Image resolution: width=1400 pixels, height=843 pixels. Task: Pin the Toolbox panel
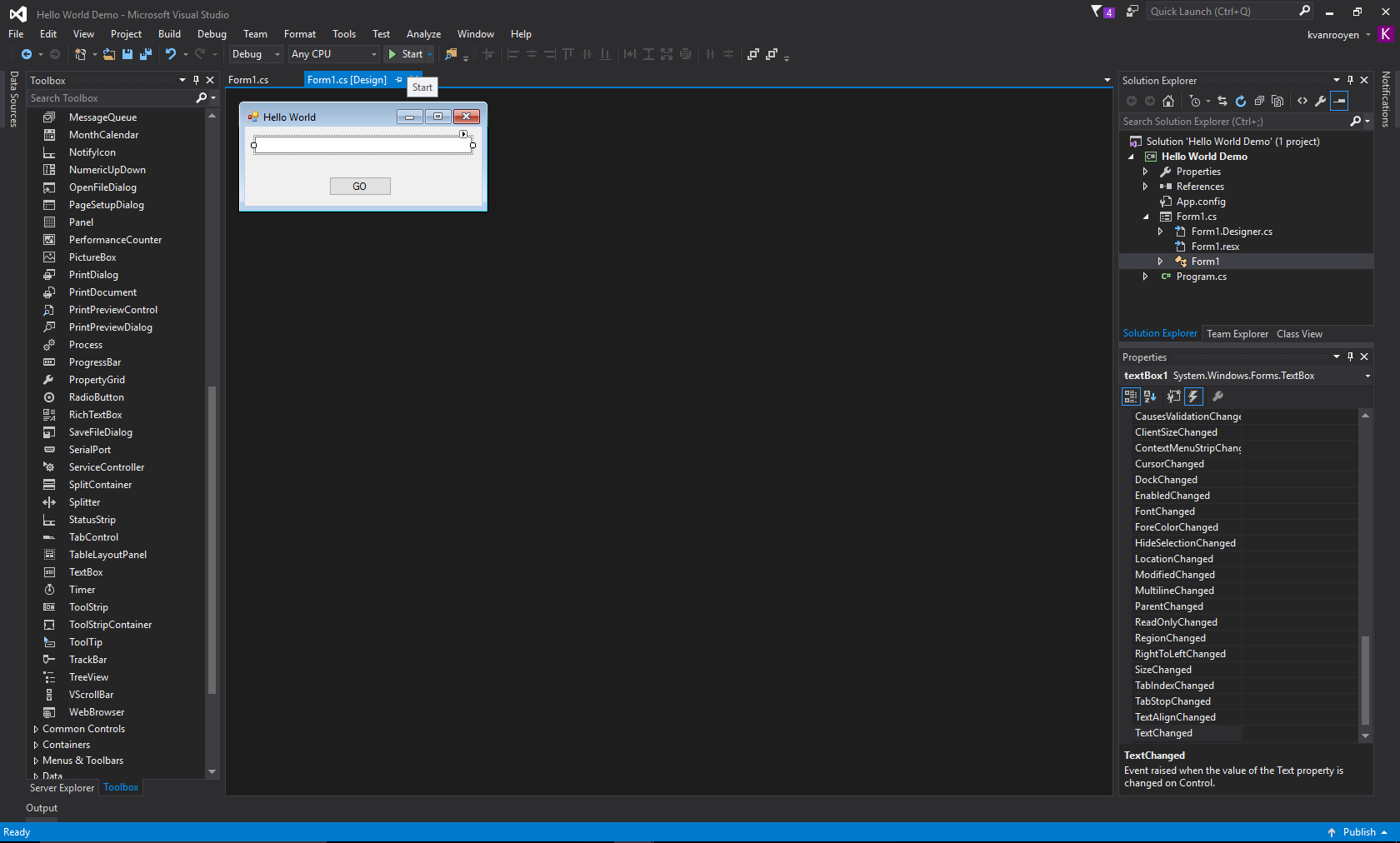pyautogui.click(x=197, y=80)
